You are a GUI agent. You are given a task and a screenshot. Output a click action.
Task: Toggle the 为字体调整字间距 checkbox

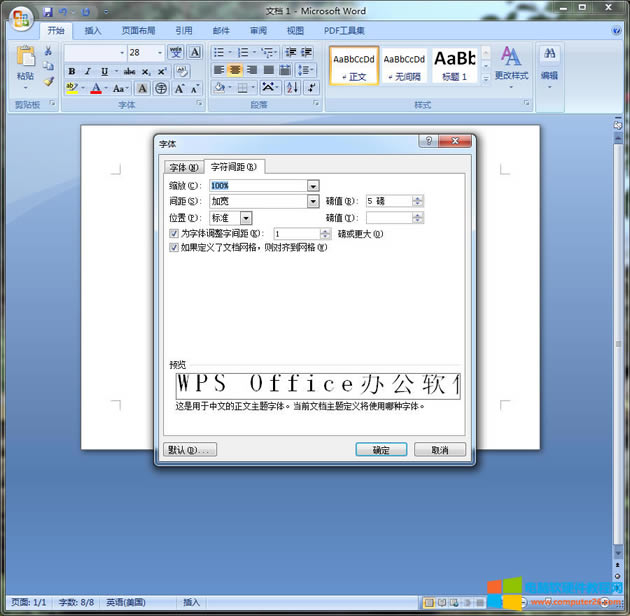tap(175, 233)
